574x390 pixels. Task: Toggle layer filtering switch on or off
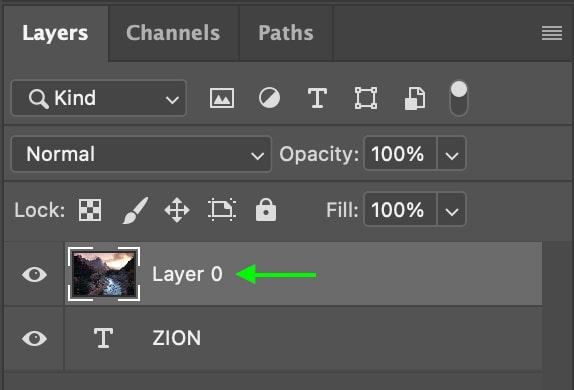tap(459, 98)
